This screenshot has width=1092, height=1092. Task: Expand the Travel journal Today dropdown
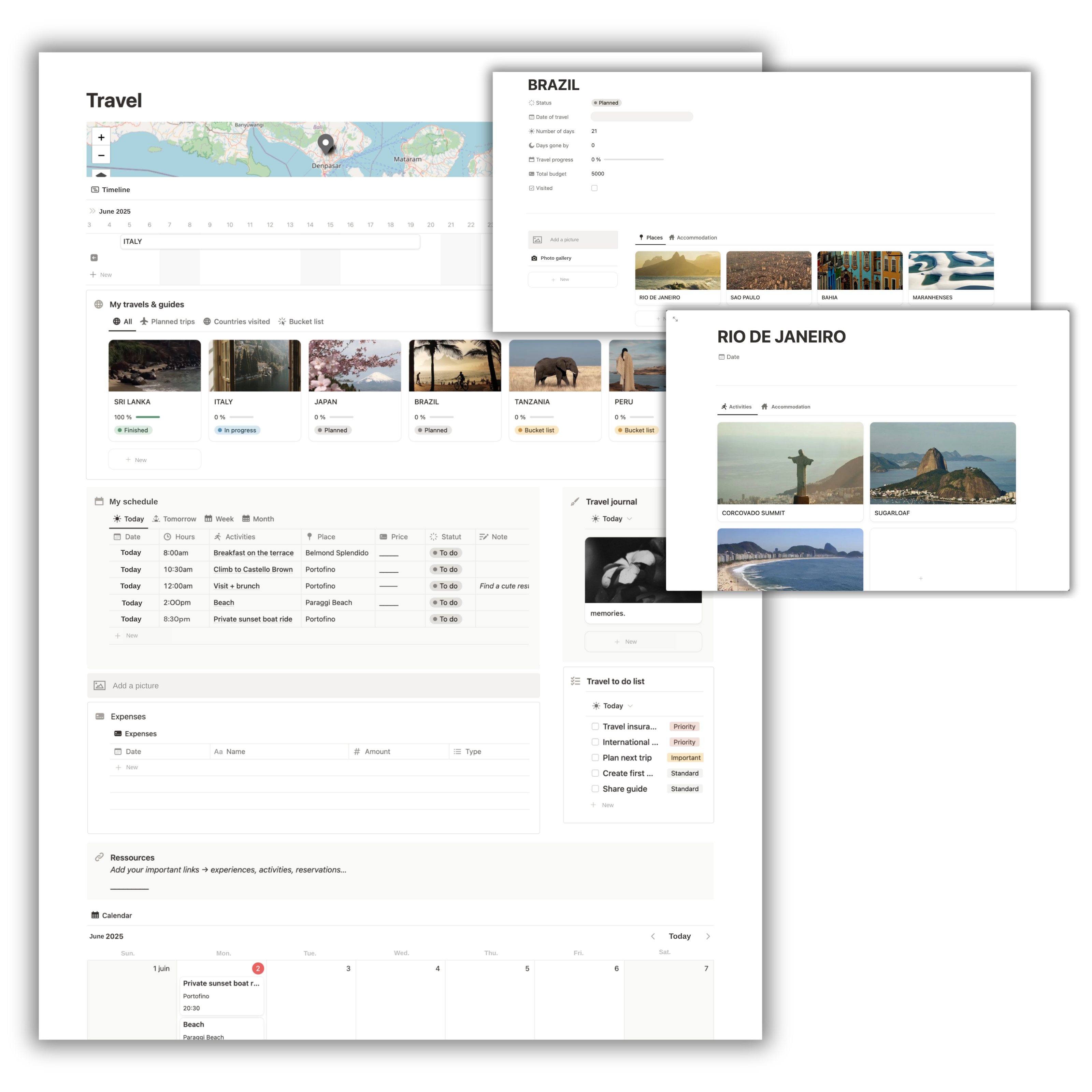click(x=612, y=519)
